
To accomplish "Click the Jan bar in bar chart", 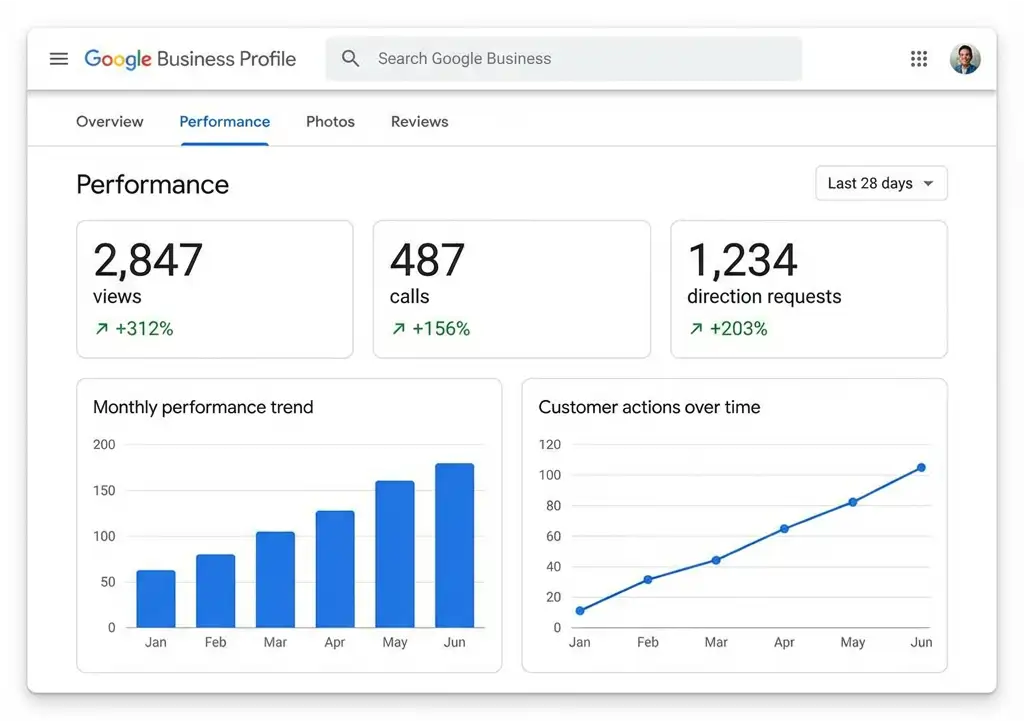I will [x=156, y=599].
